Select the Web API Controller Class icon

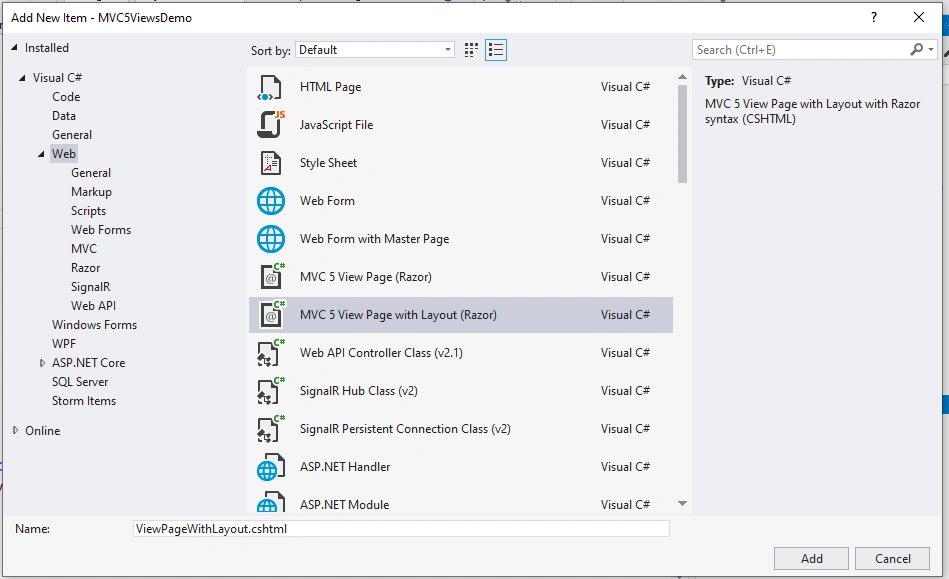click(x=271, y=353)
